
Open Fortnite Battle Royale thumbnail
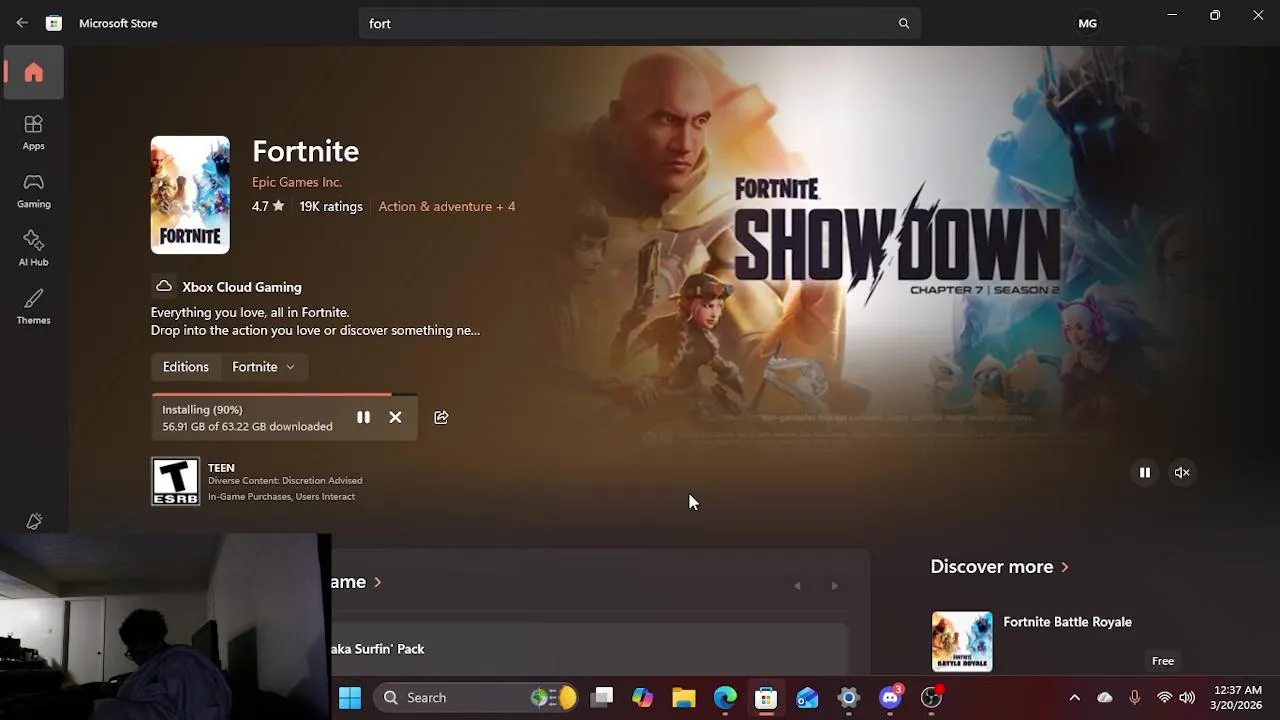(x=962, y=641)
